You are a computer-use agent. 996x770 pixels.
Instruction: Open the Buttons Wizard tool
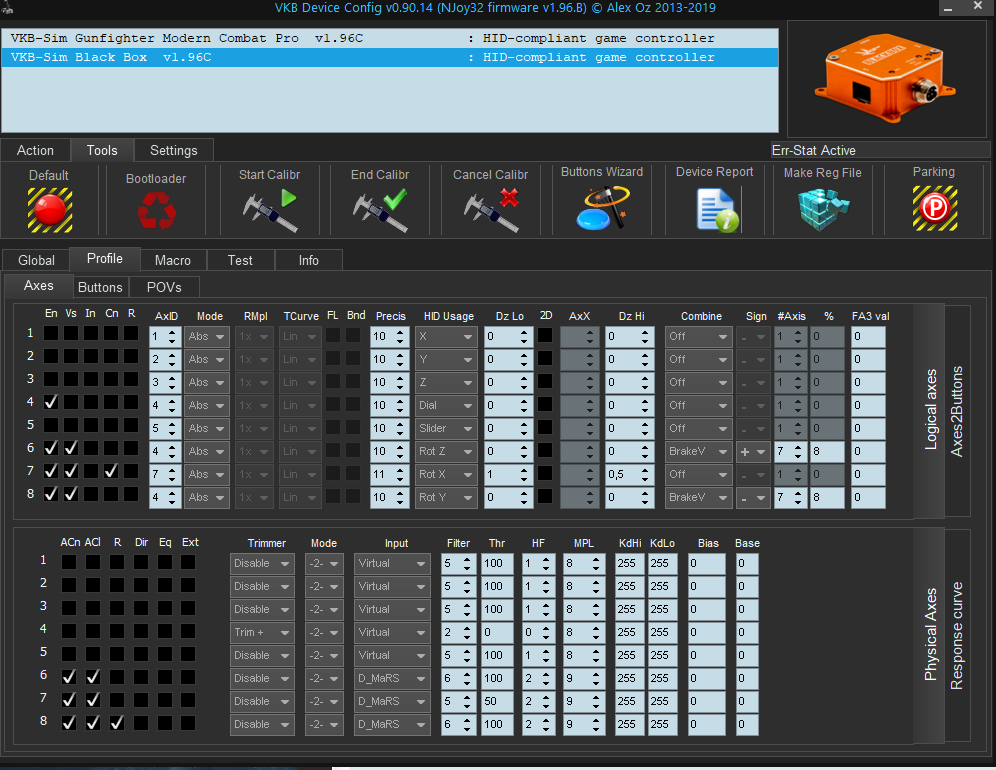point(602,209)
